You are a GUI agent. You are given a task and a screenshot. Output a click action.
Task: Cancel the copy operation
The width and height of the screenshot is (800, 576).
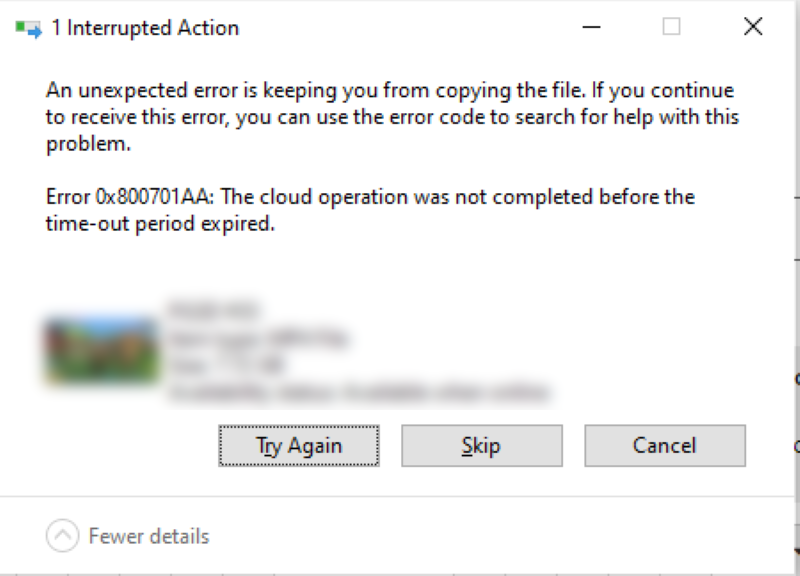point(665,445)
